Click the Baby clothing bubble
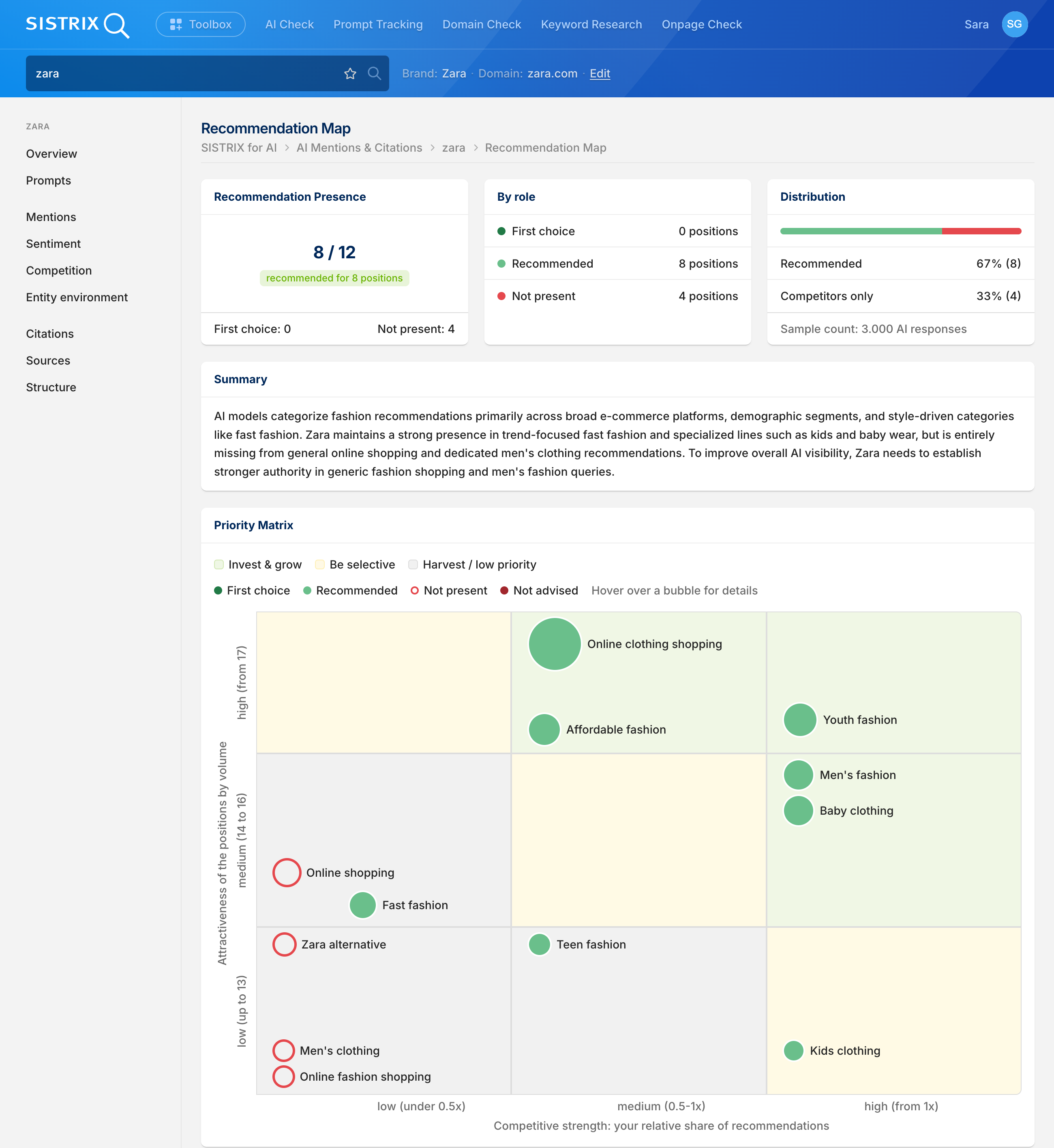Screen dimensions: 1054x1148 pyautogui.click(x=799, y=811)
